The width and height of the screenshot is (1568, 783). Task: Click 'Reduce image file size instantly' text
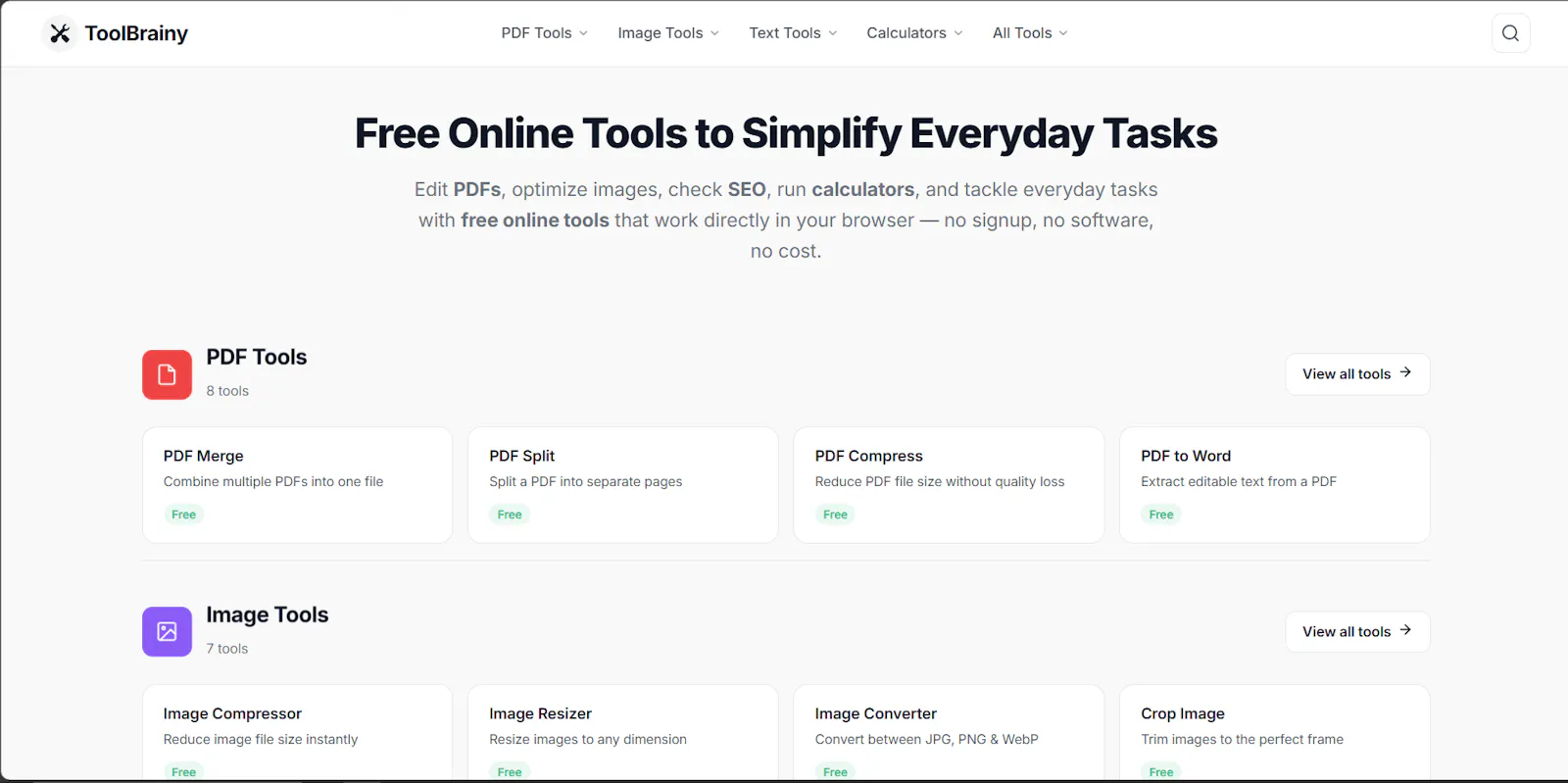[x=261, y=740]
